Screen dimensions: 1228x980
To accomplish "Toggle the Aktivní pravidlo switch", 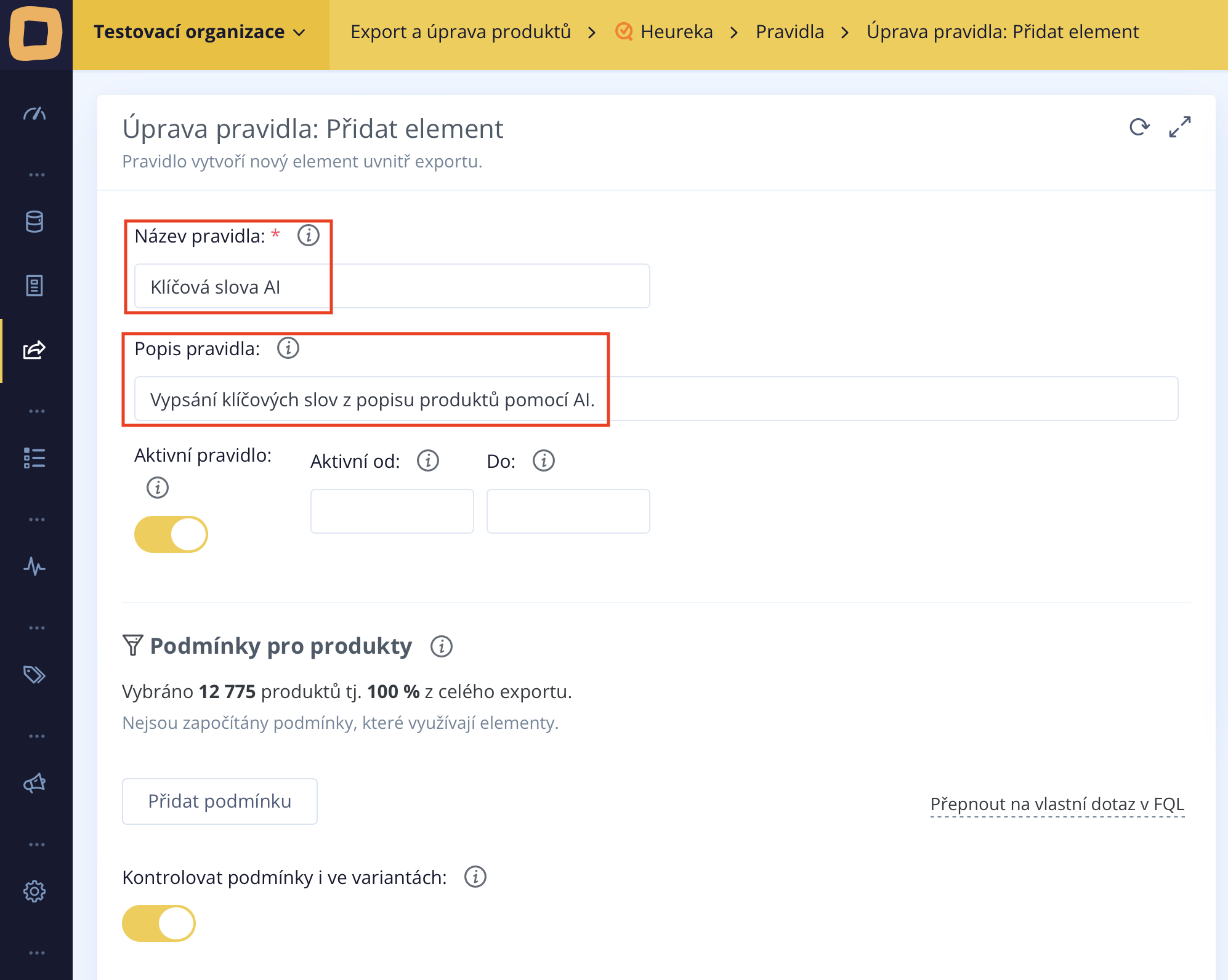I will (171, 534).
